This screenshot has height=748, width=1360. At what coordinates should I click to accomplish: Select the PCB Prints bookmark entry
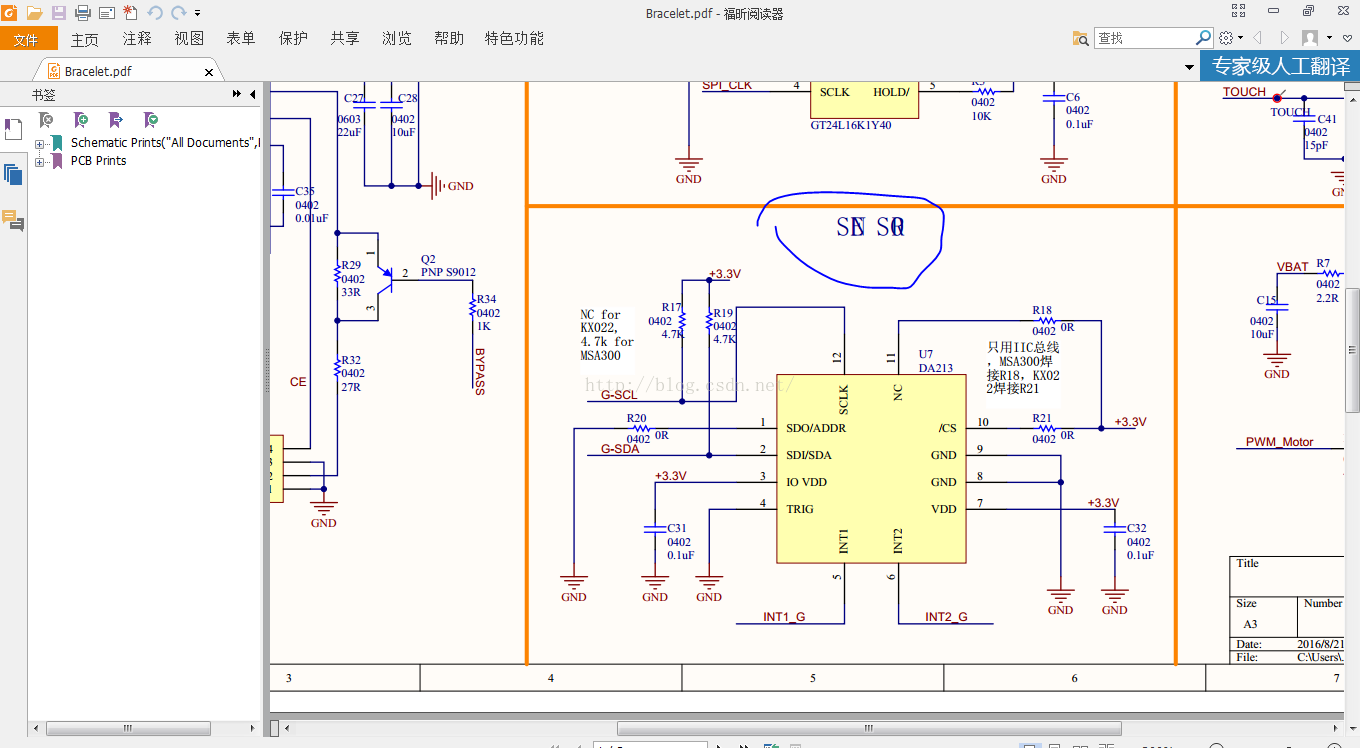(x=98, y=161)
